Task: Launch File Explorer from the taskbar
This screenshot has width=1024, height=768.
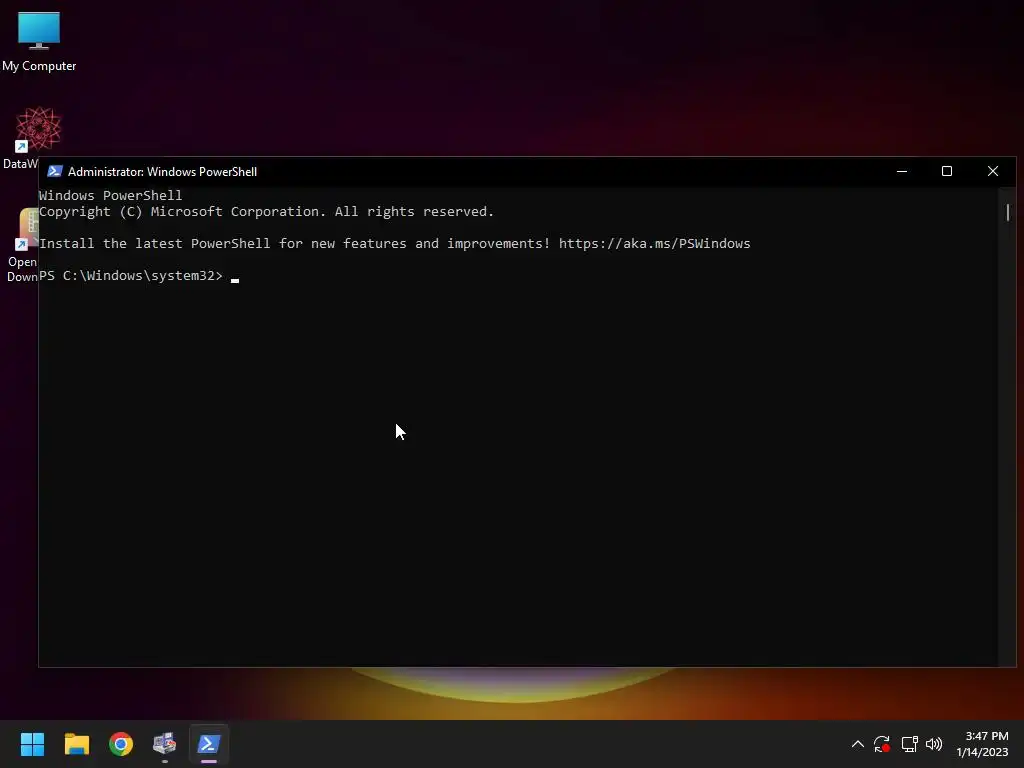Action: [x=76, y=744]
